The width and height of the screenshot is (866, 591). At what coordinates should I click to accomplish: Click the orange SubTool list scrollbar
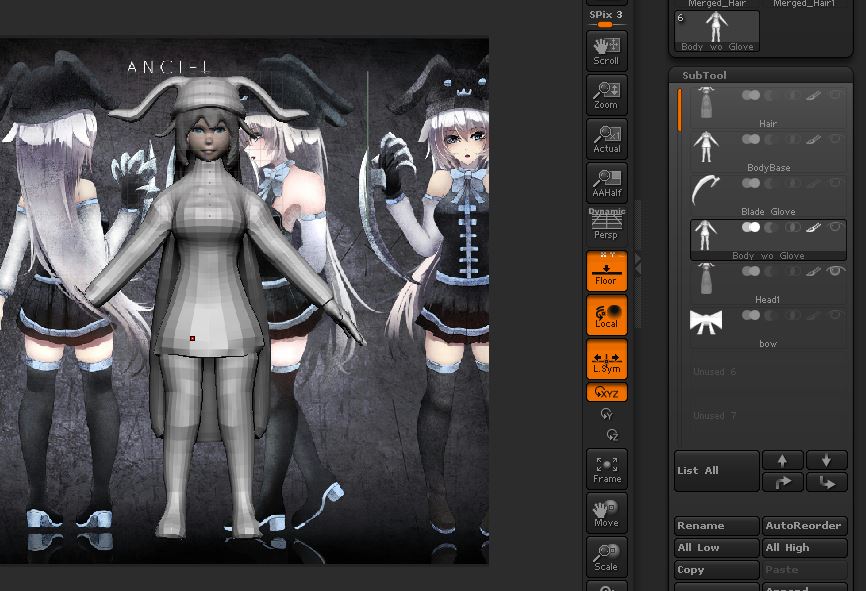click(x=679, y=110)
